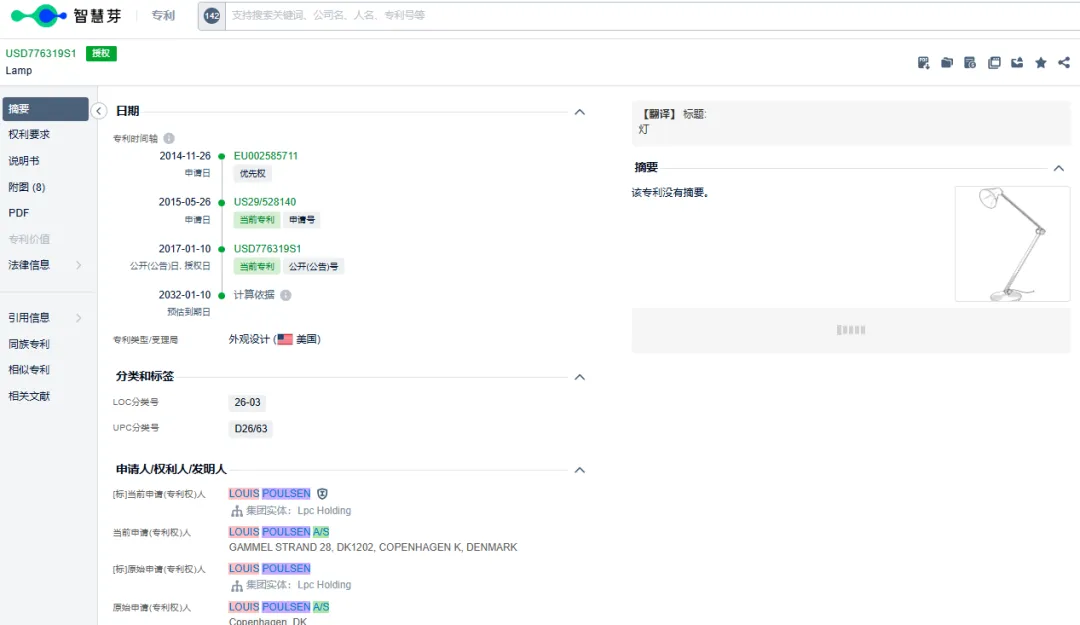Screen dimensions: 1080x625
Task: Open the EU002585711 priority link
Action: pos(266,156)
